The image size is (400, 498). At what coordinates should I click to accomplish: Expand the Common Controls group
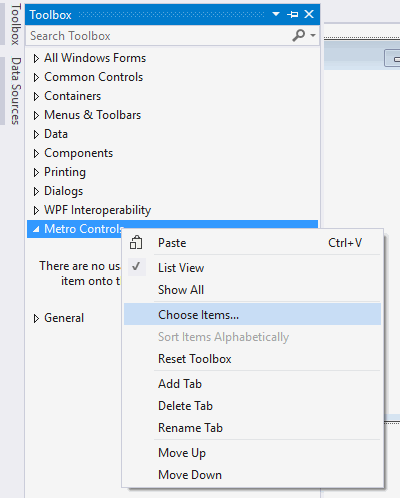pos(36,77)
